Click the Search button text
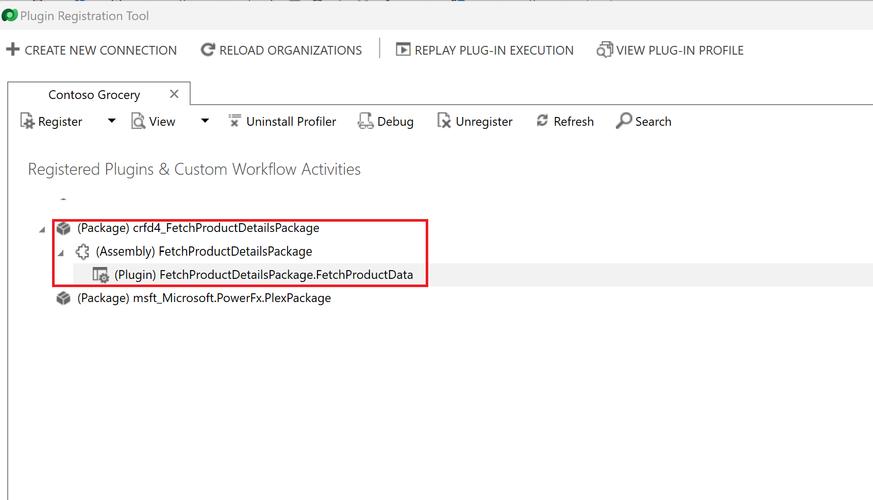Image resolution: width=873 pixels, height=500 pixels. pyautogui.click(x=653, y=121)
